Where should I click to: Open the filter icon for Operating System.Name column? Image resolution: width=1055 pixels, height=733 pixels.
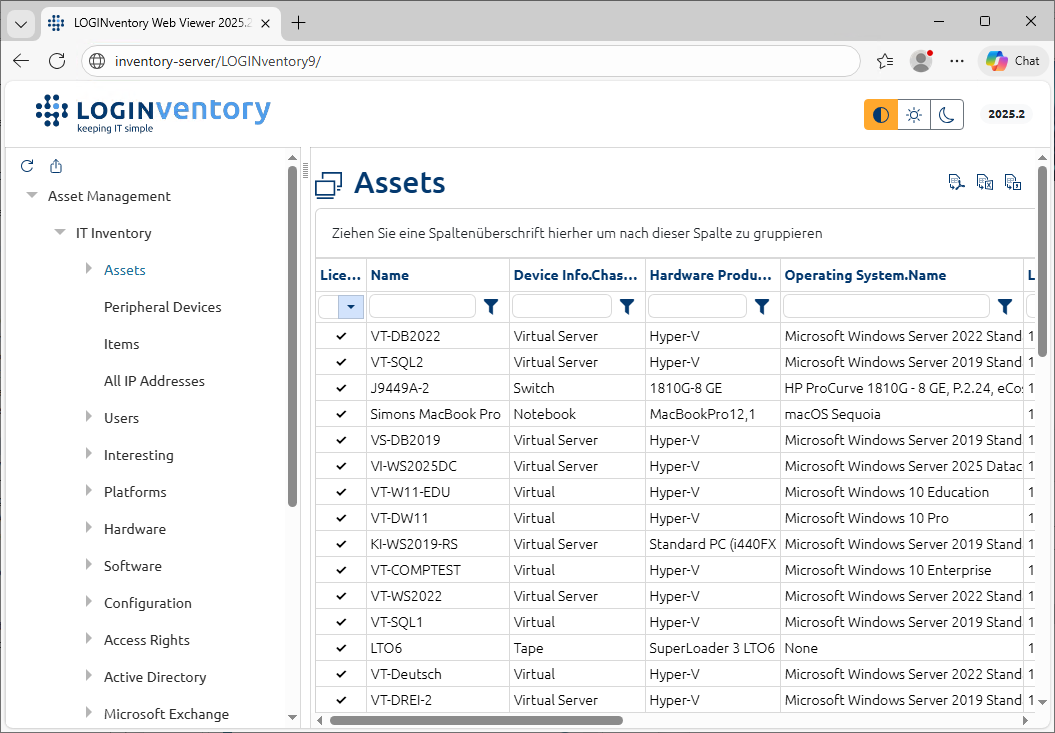(1005, 306)
